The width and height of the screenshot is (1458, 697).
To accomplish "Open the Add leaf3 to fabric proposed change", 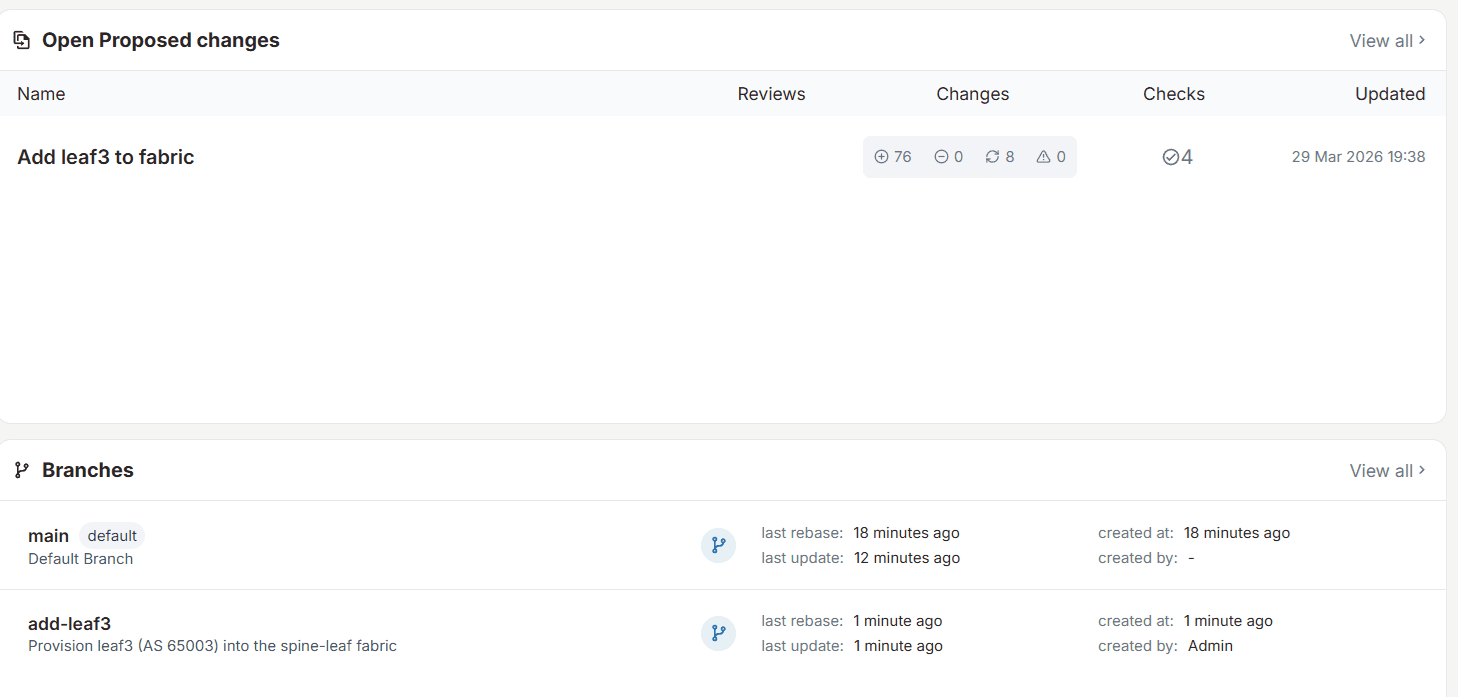I will tap(105, 156).
